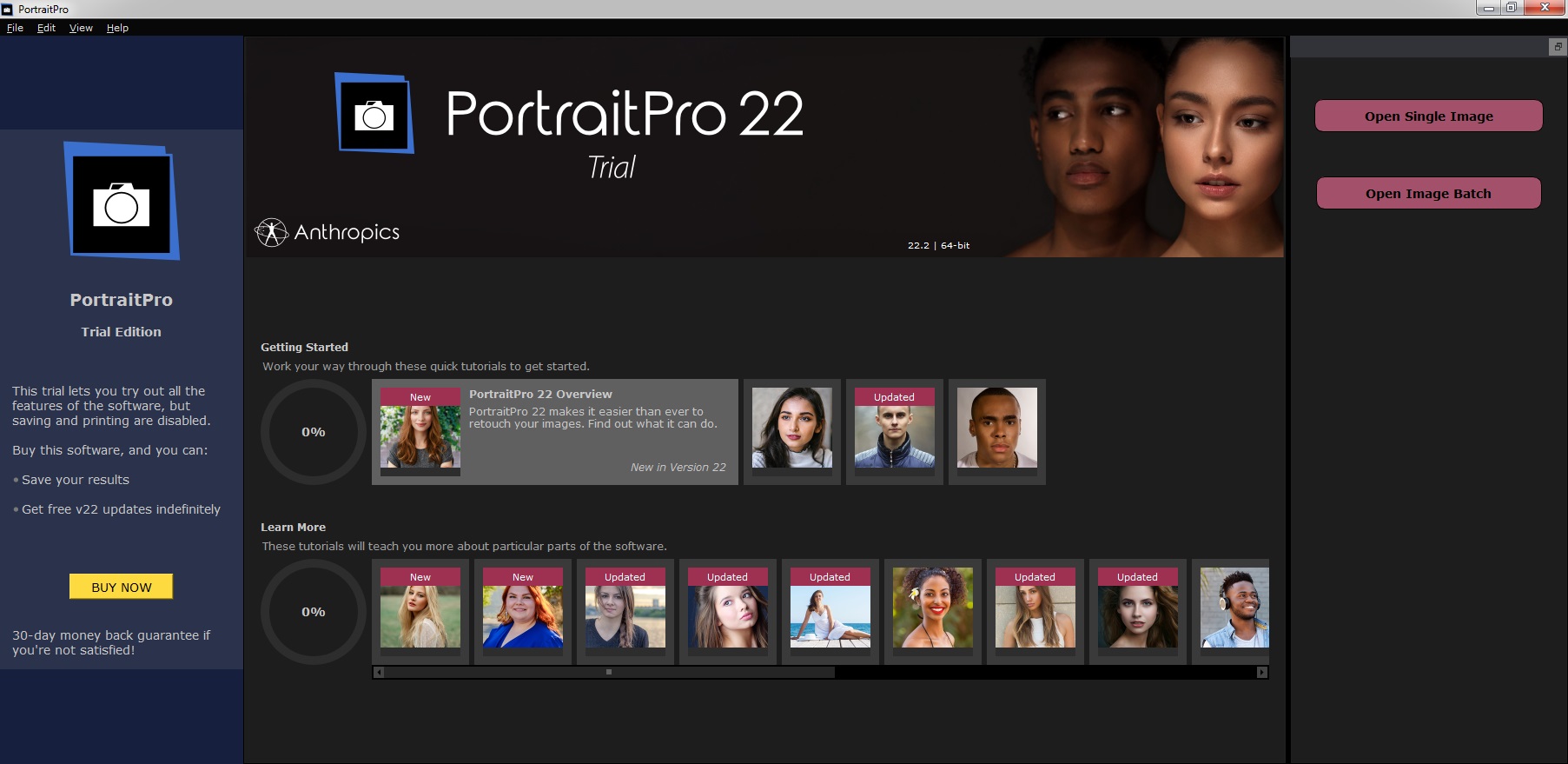Open the Help menu
The image size is (1568, 764).
coord(117,28)
